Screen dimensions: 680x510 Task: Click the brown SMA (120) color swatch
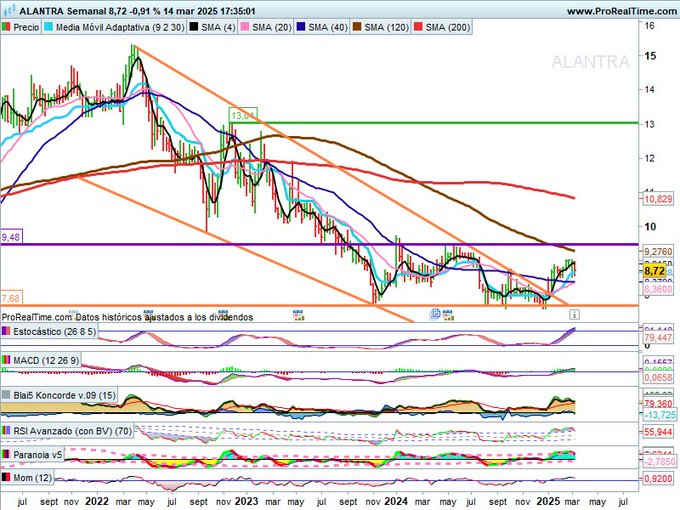(x=356, y=27)
